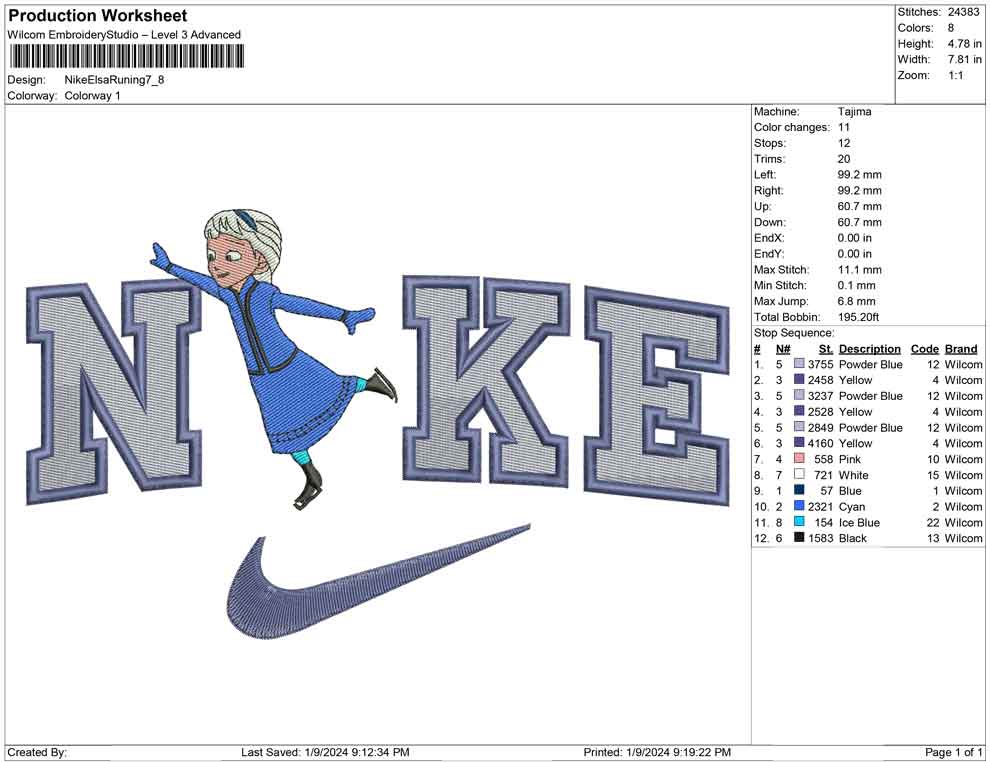Click the Powder Blue swatch for thread 3755

pyautogui.click(x=799, y=364)
